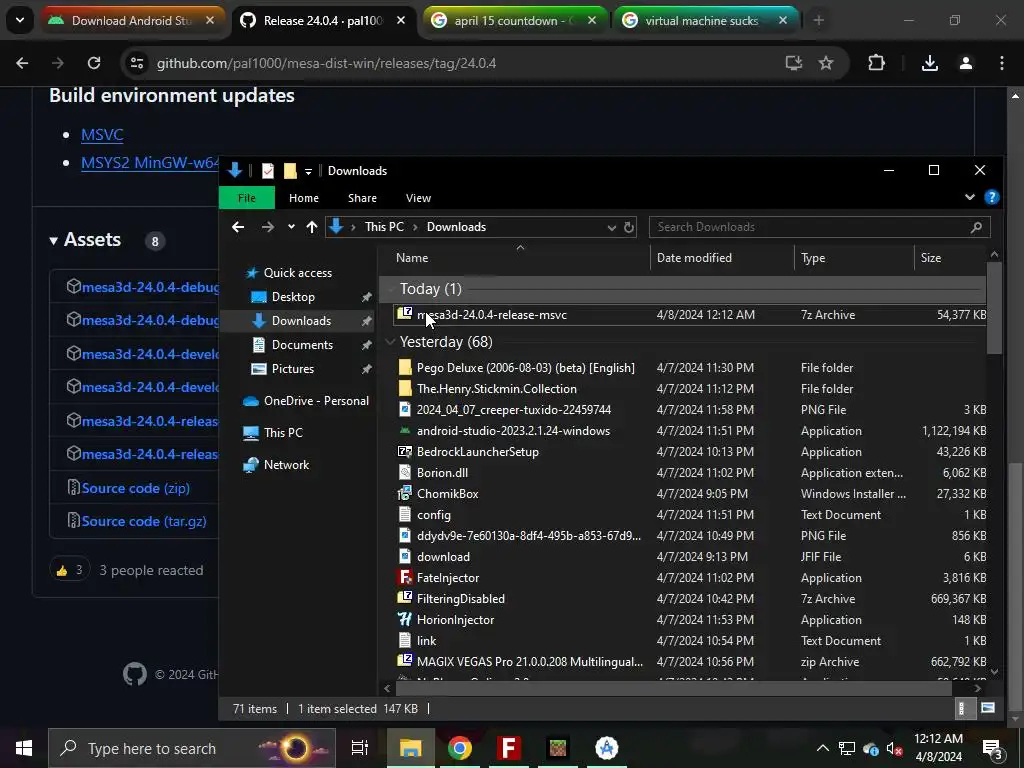
Task: Open Explorer help question mark icon
Action: pyautogui.click(x=991, y=197)
